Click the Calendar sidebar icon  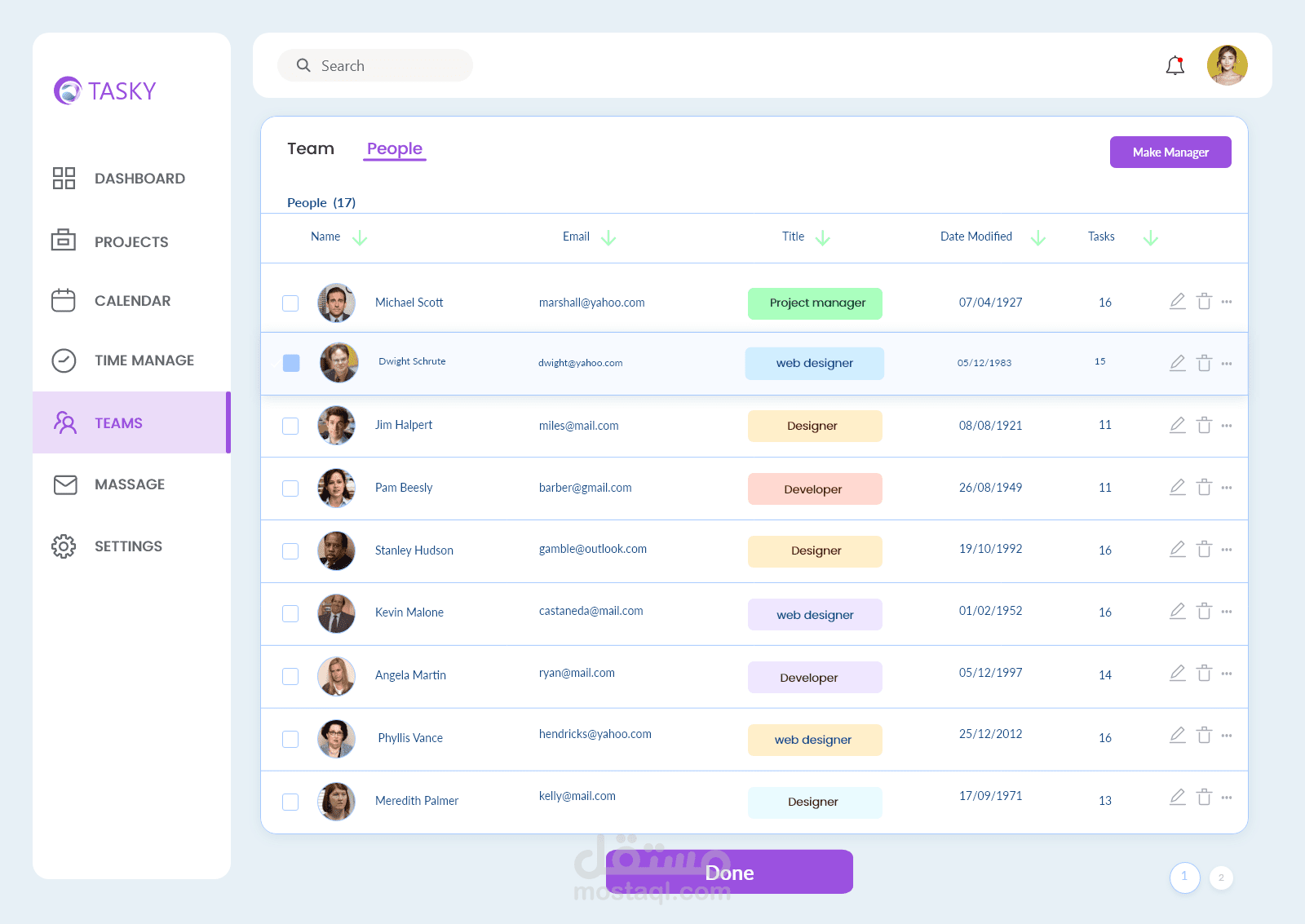pyautogui.click(x=64, y=300)
